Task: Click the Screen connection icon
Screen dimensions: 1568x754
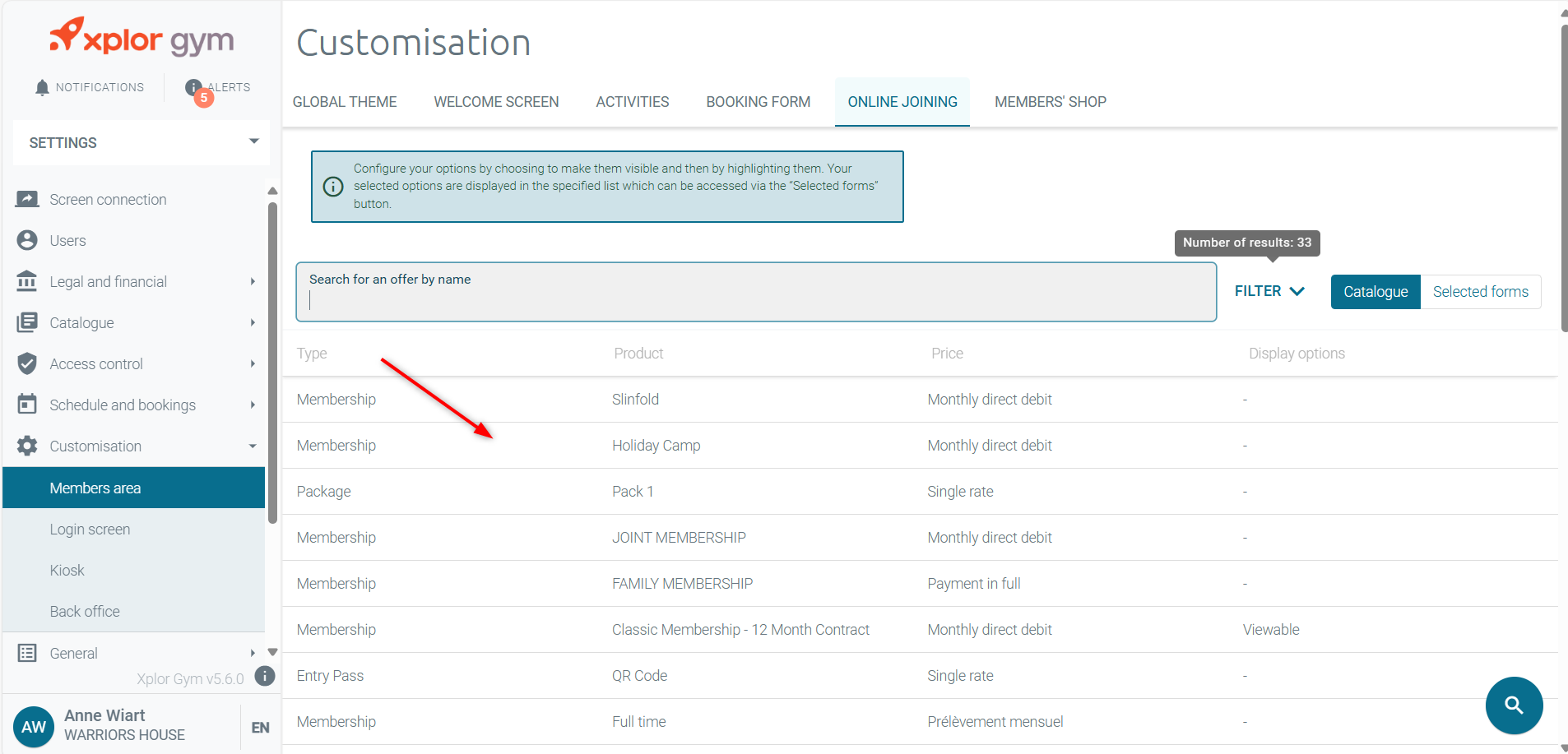Action: 27,200
